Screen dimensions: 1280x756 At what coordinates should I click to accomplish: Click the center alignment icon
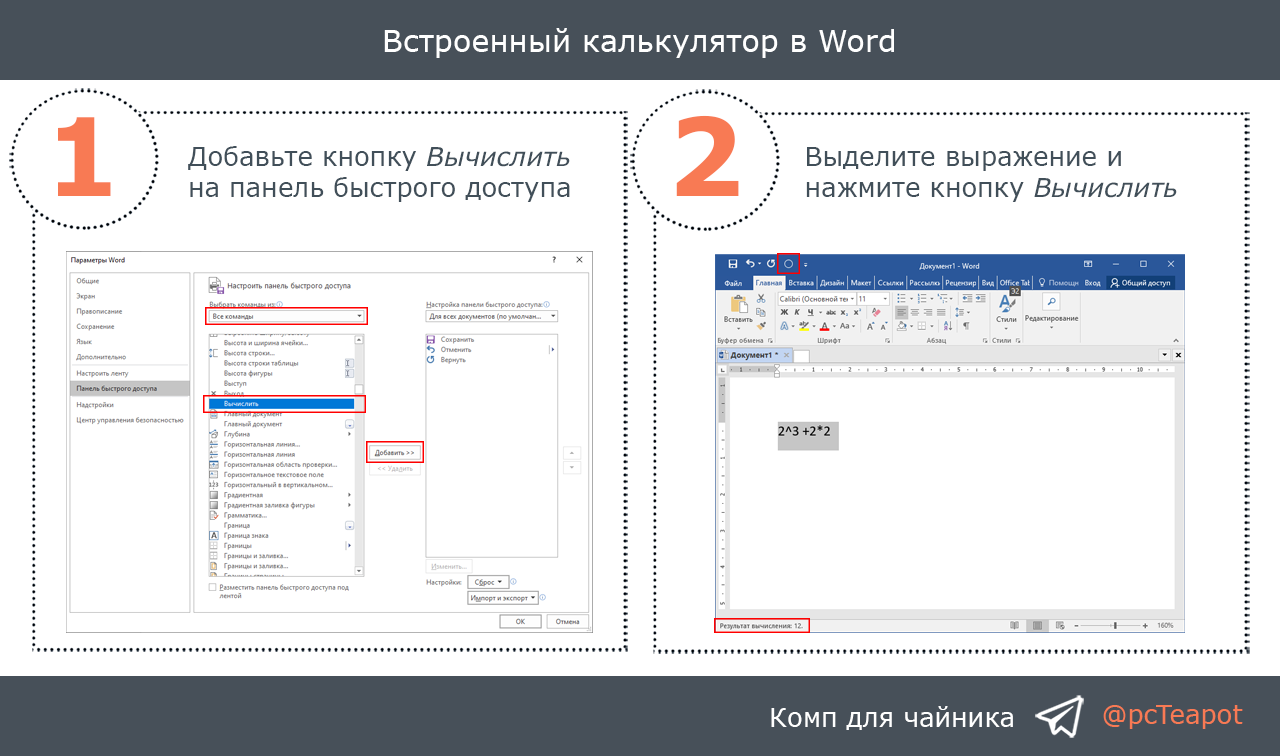pos(915,312)
